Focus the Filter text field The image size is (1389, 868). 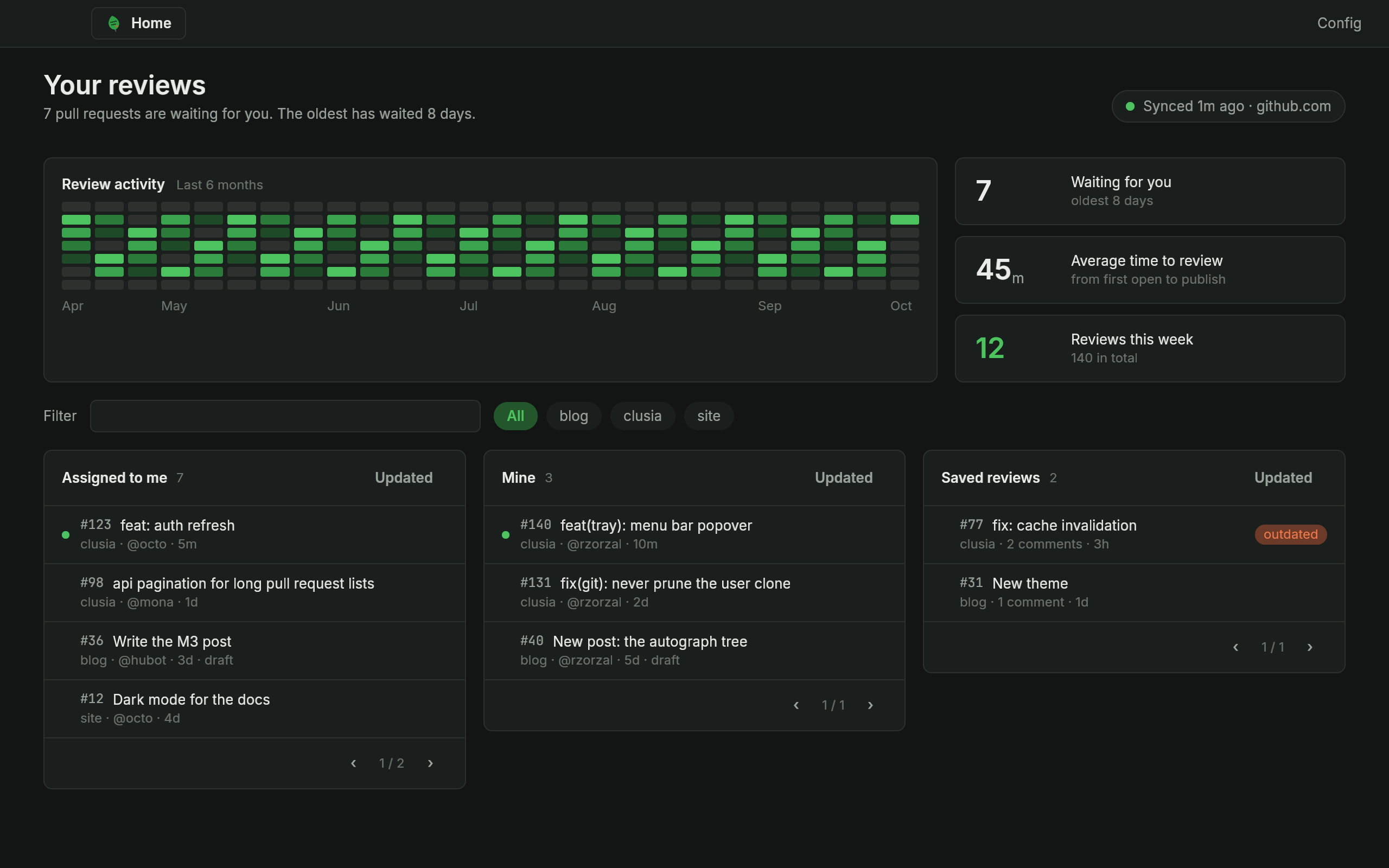285,416
